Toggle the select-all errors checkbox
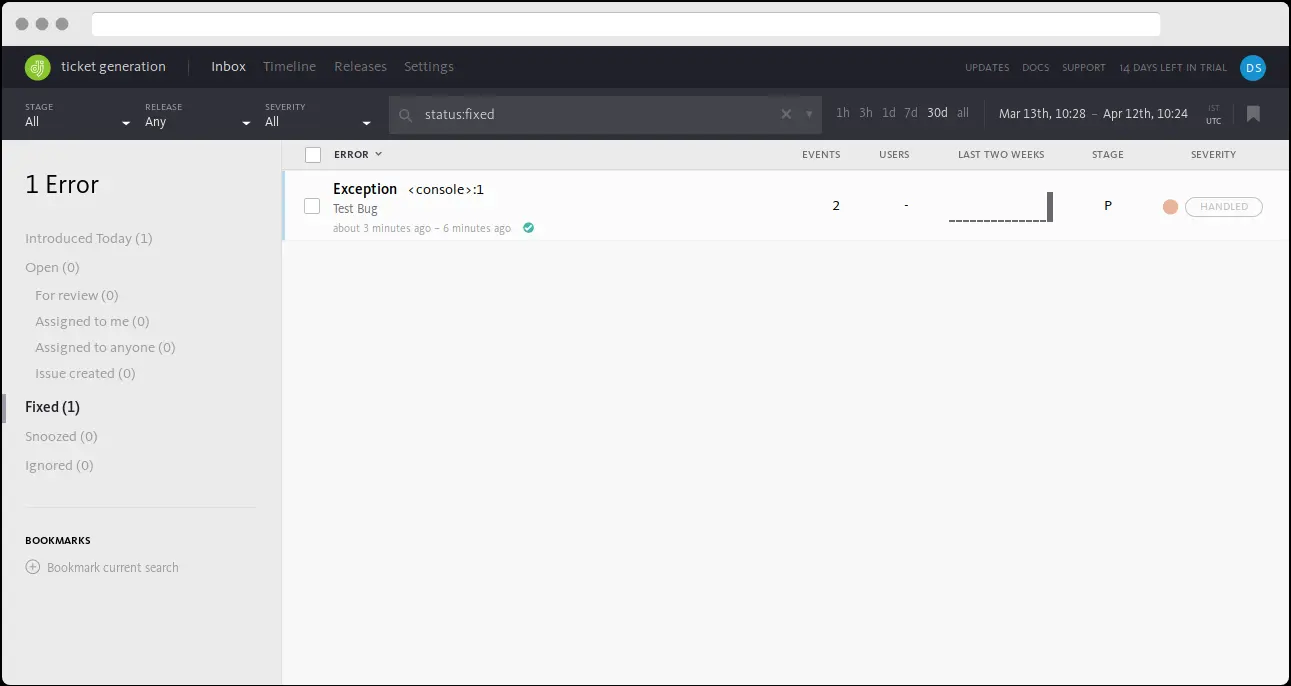Image resolution: width=1291 pixels, height=686 pixels. coord(313,155)
